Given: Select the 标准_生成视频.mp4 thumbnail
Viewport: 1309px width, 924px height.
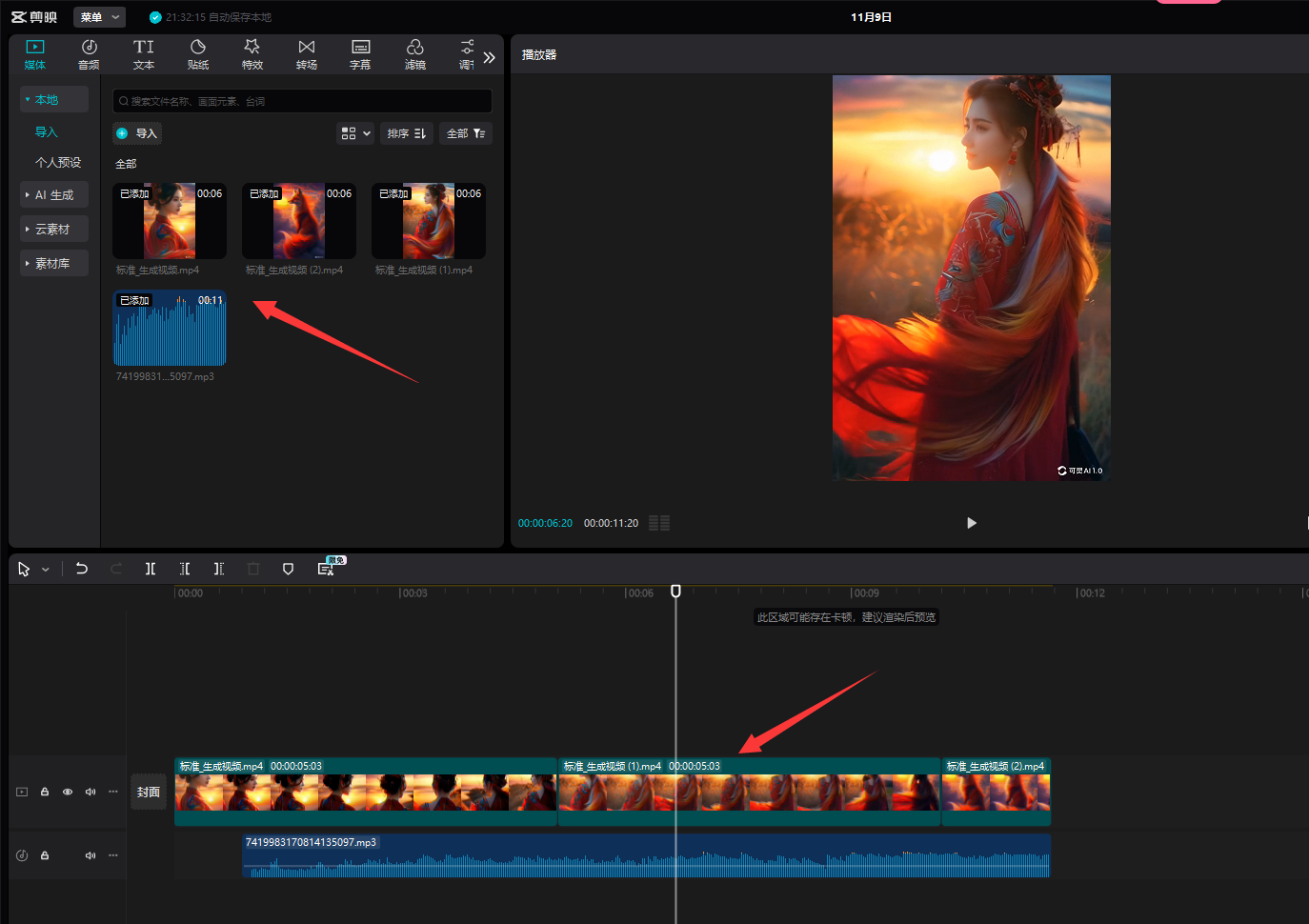Looking at the screenshot, I should pyautogui.click(x=170, y=221).
